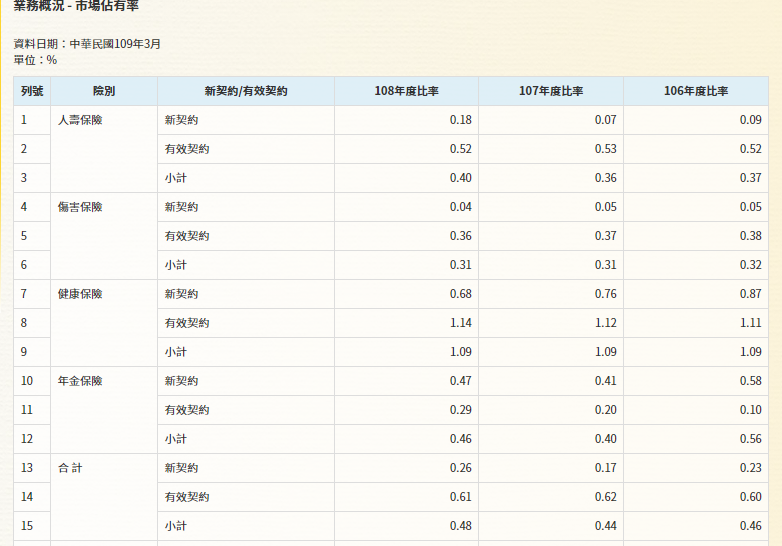Click 小計 in row 3

(176, 178)
